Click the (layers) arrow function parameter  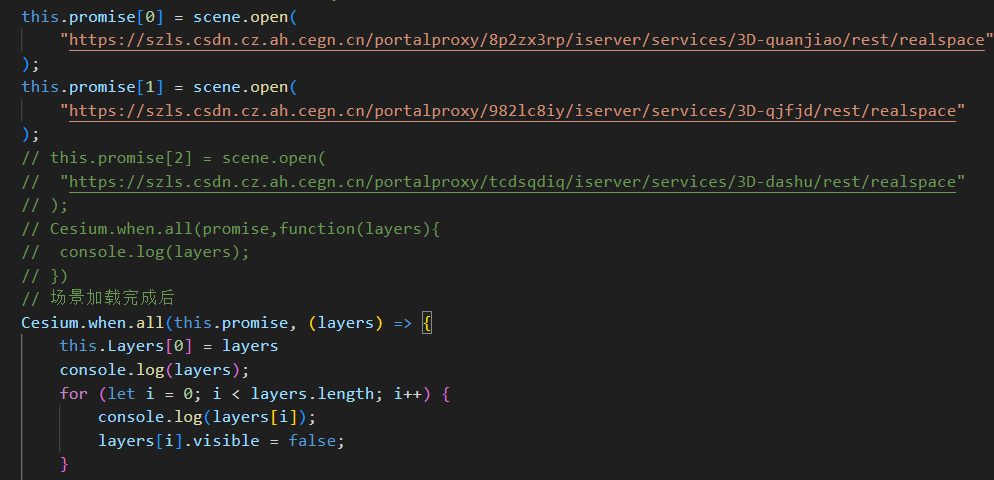coord(345,323)
